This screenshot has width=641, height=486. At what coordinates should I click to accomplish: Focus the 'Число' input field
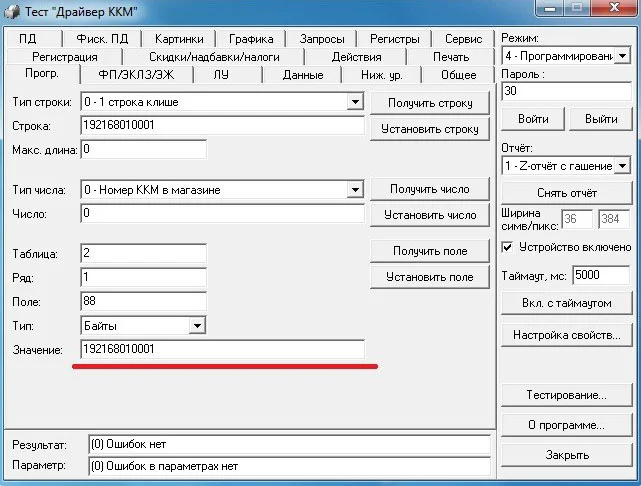[222, 213]
